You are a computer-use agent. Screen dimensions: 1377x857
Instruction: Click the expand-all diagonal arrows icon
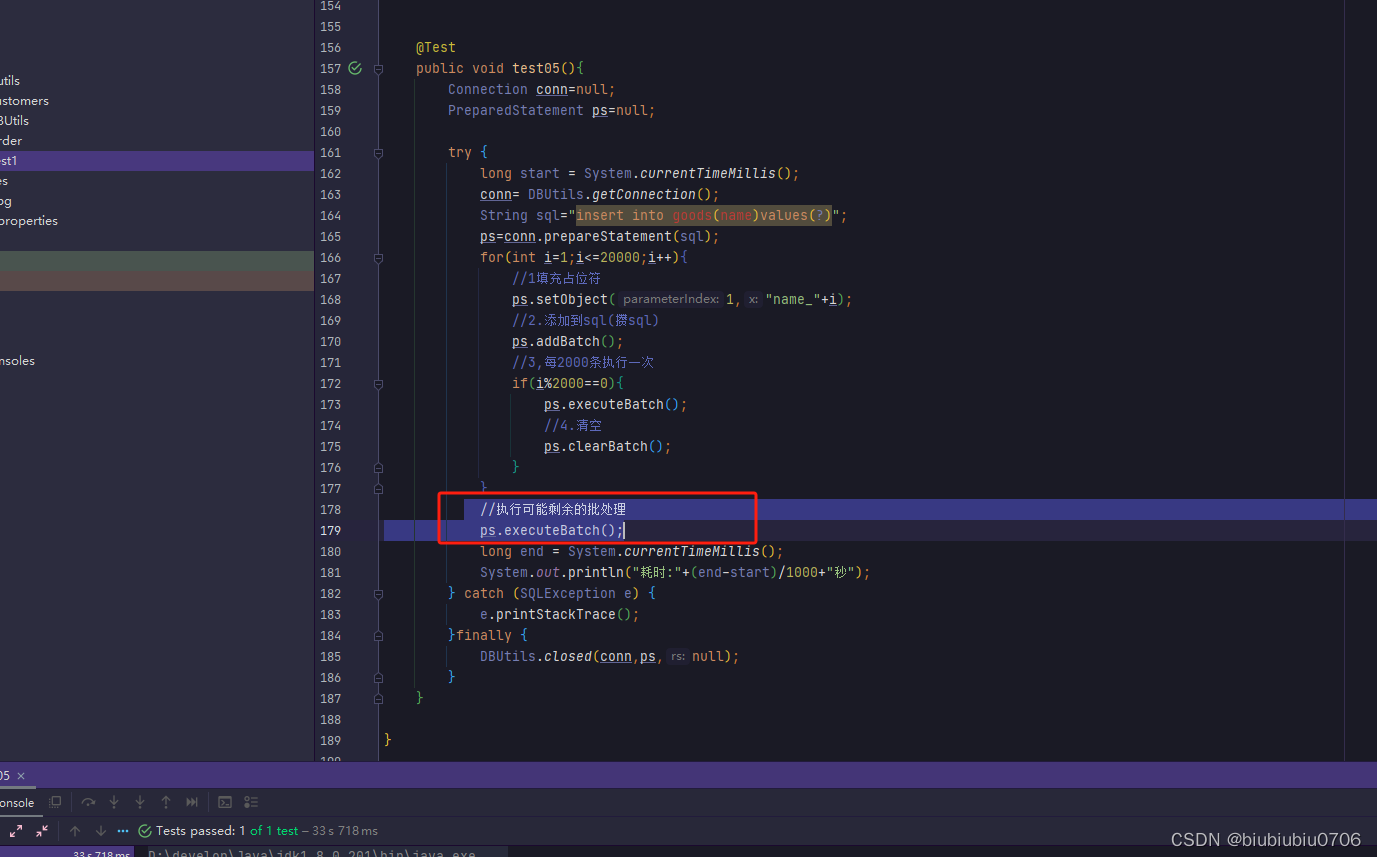tap(15, 830)
